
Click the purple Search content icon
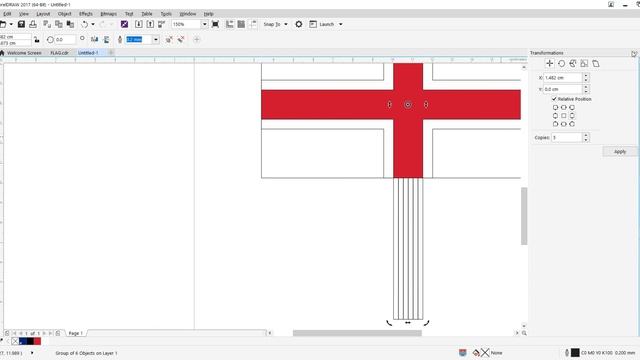(124, 24)
